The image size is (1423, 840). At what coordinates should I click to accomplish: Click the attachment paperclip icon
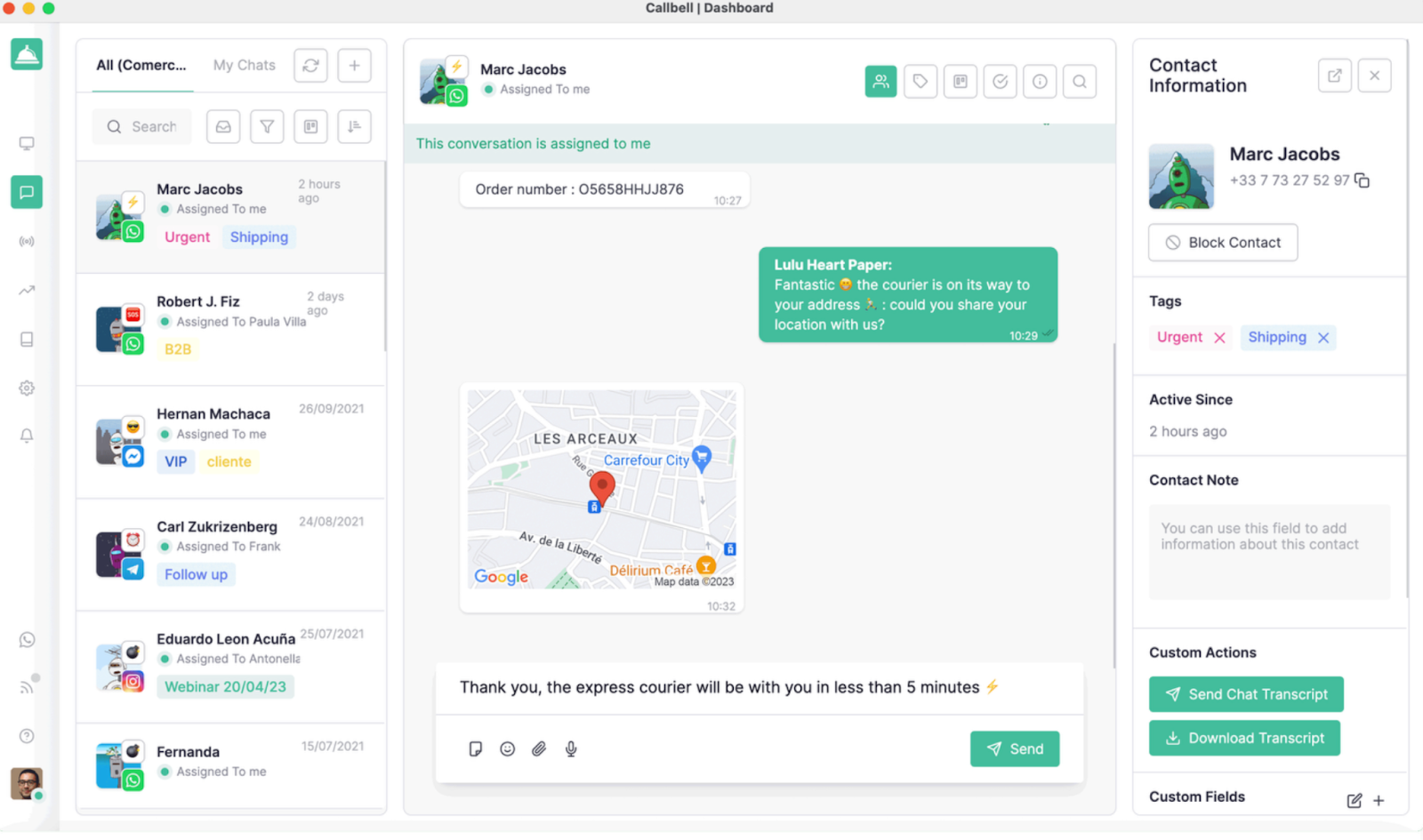[x=539, y=748]
